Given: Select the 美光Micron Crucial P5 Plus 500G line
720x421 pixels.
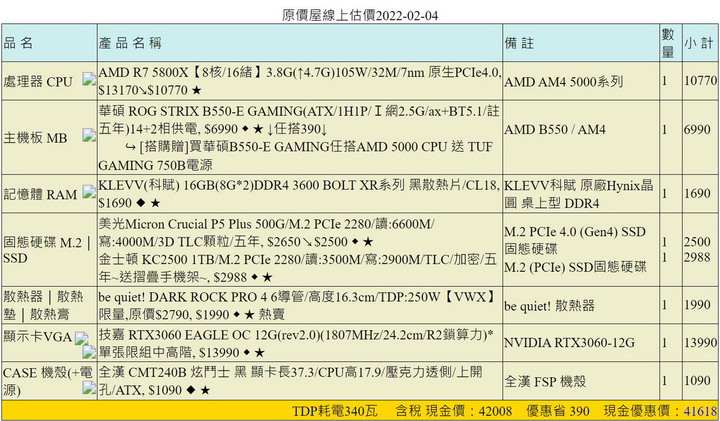Looking at the screenshot, I should [266, 233].
